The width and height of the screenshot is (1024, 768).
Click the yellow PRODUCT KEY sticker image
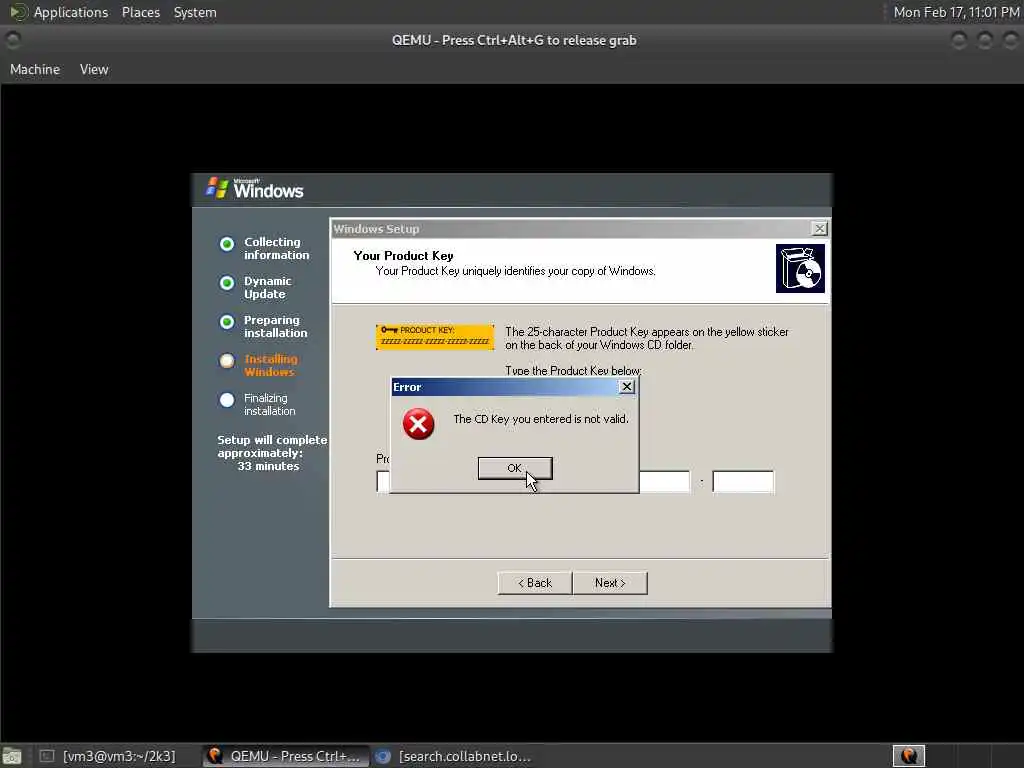(435, 337)
